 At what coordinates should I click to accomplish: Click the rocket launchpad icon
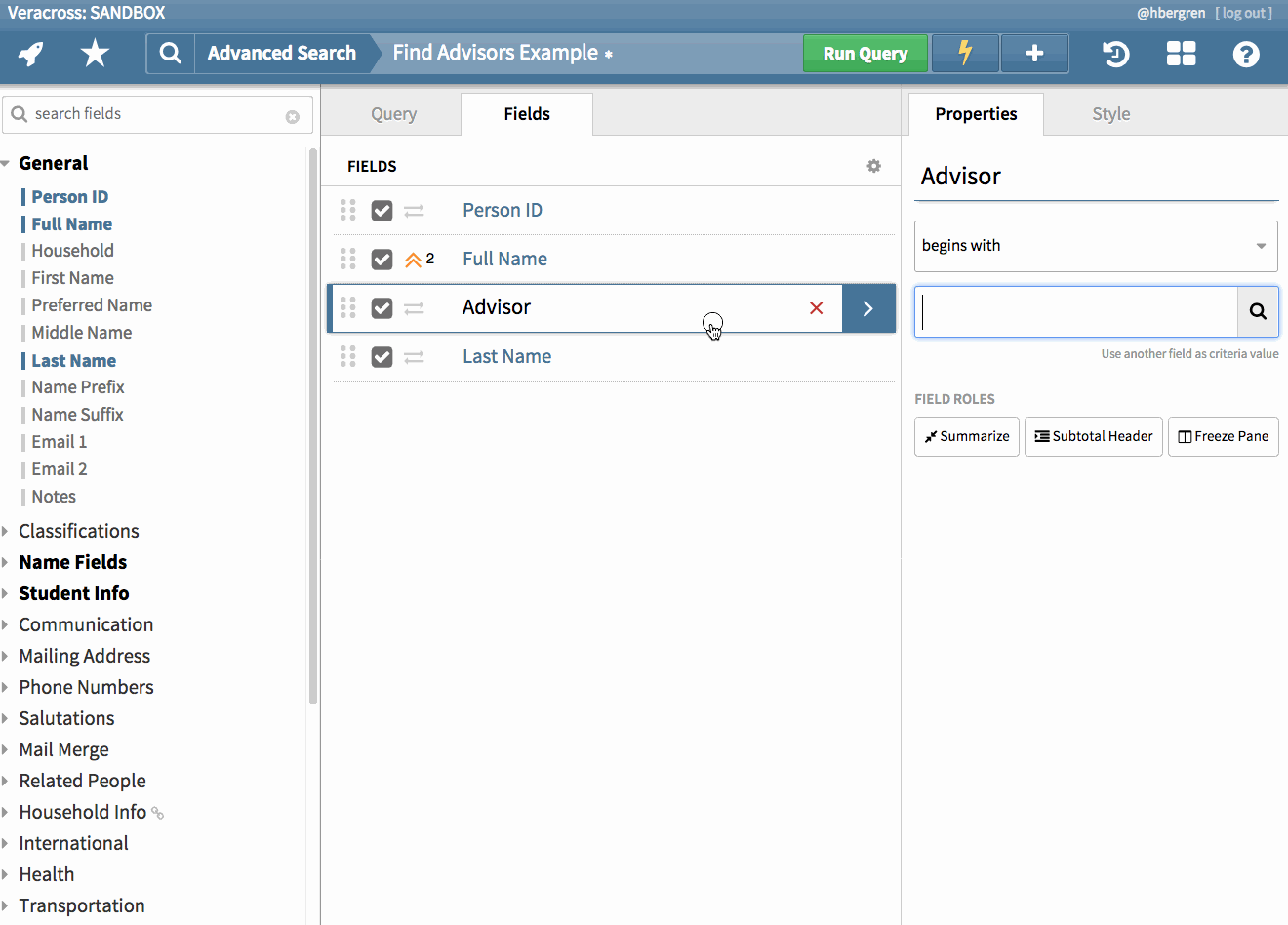[x=31, y=54]
